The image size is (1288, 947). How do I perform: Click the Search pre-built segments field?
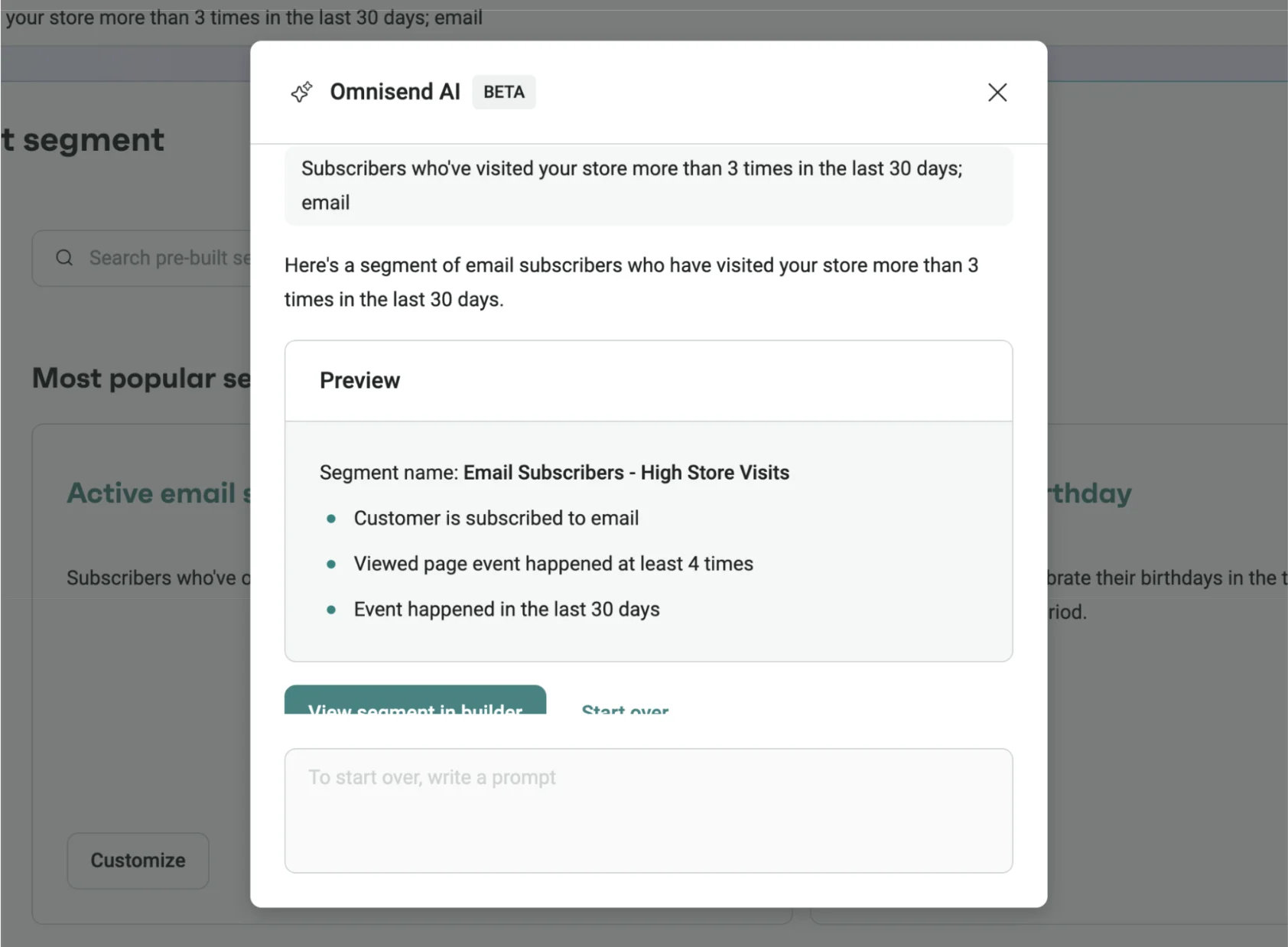click(x=141, y=259)
